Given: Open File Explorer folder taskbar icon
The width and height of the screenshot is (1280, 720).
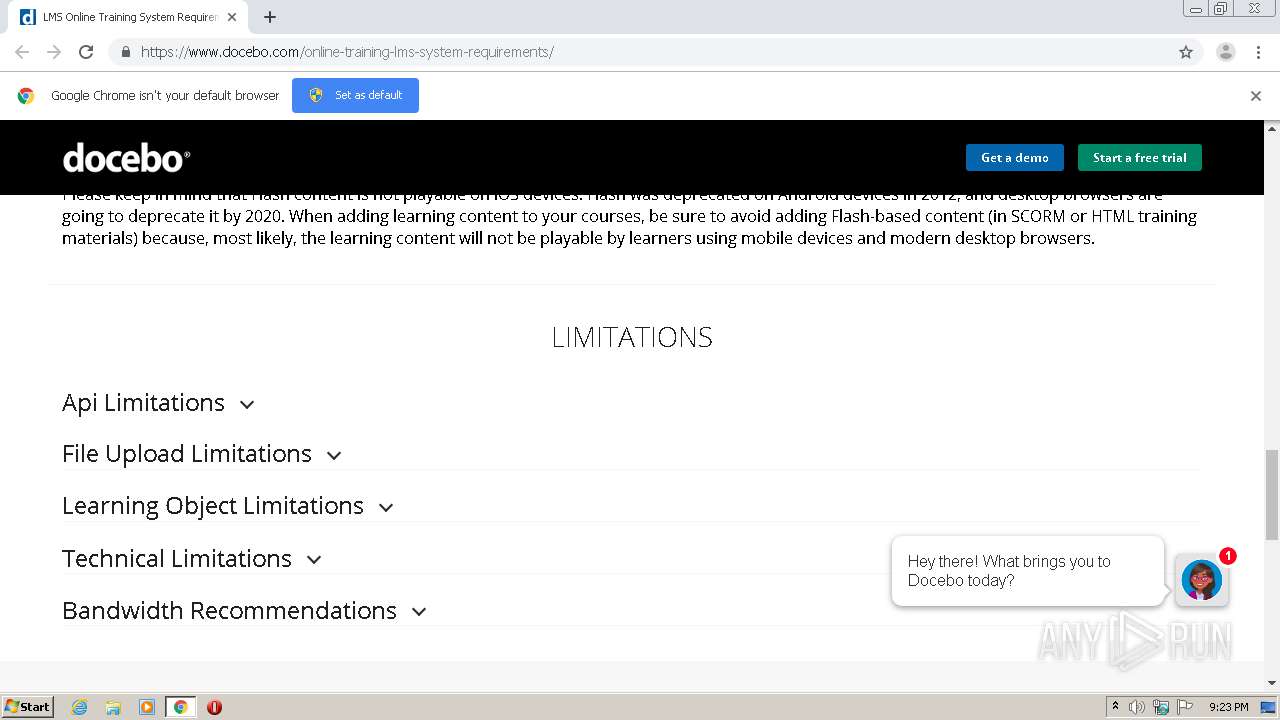Looking at the screenshot, I should point(113,707).
